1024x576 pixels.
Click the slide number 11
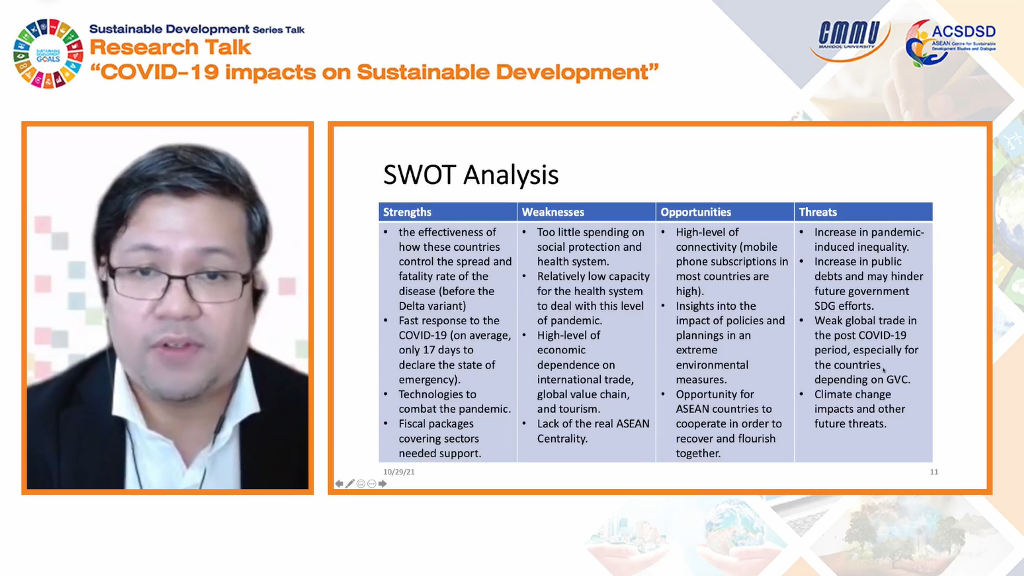pyautogui.click(x=933, y=470)
